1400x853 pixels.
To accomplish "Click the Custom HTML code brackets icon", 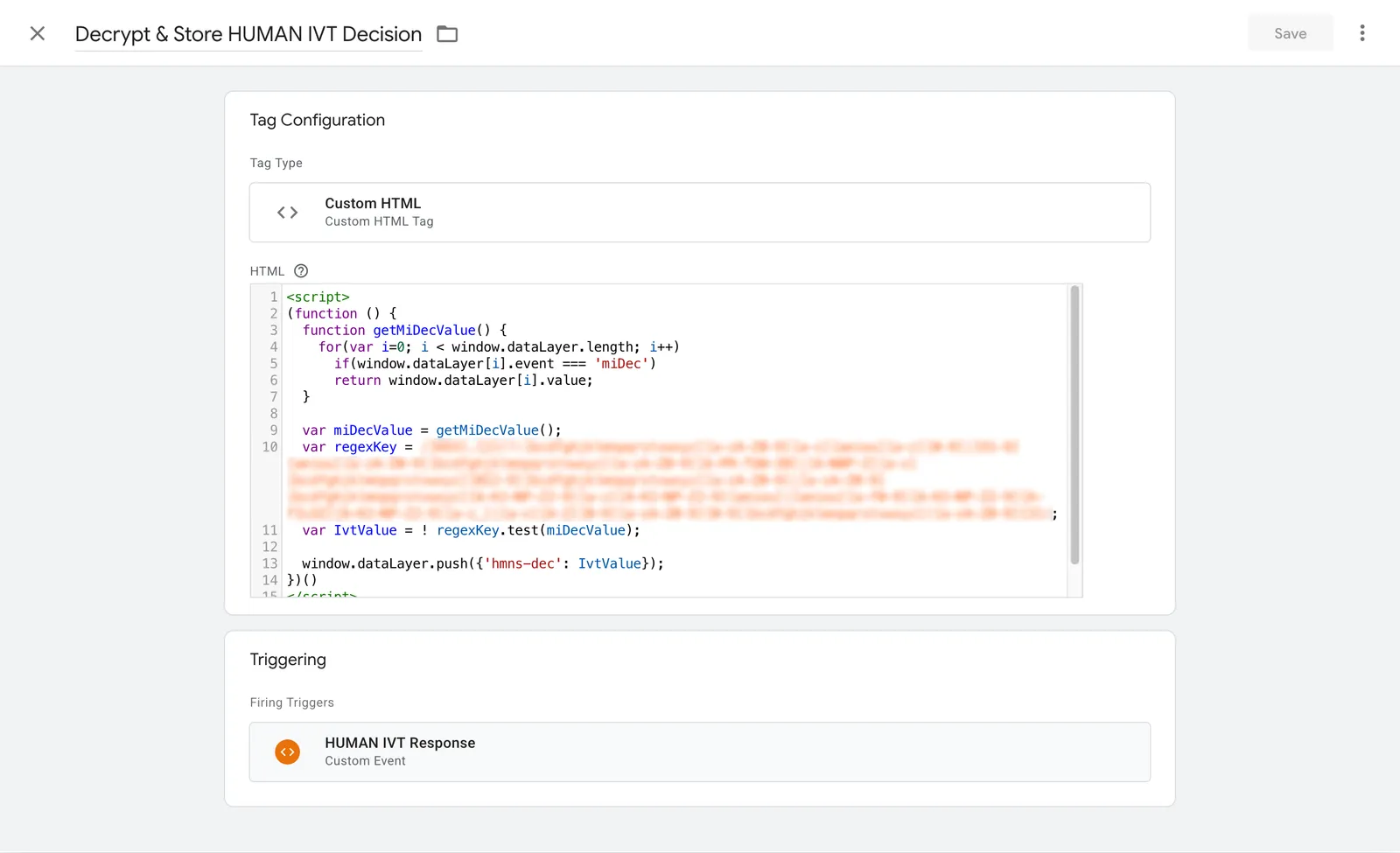I will (x=287, y=213).
